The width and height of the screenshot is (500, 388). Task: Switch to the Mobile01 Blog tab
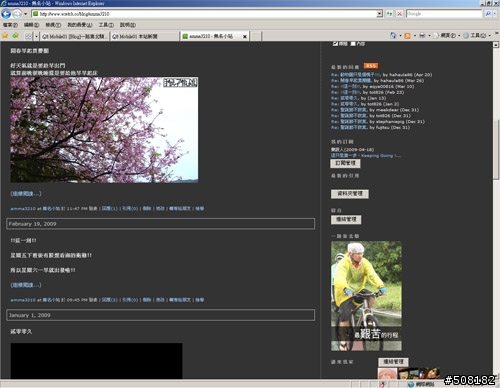tap(75, 36)
